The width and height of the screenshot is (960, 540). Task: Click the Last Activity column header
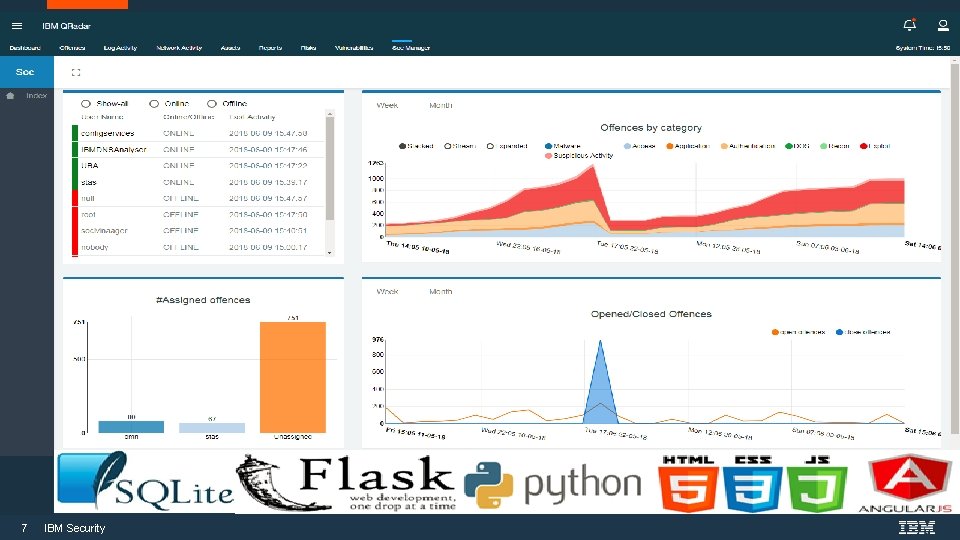click(x=252, y=117)
